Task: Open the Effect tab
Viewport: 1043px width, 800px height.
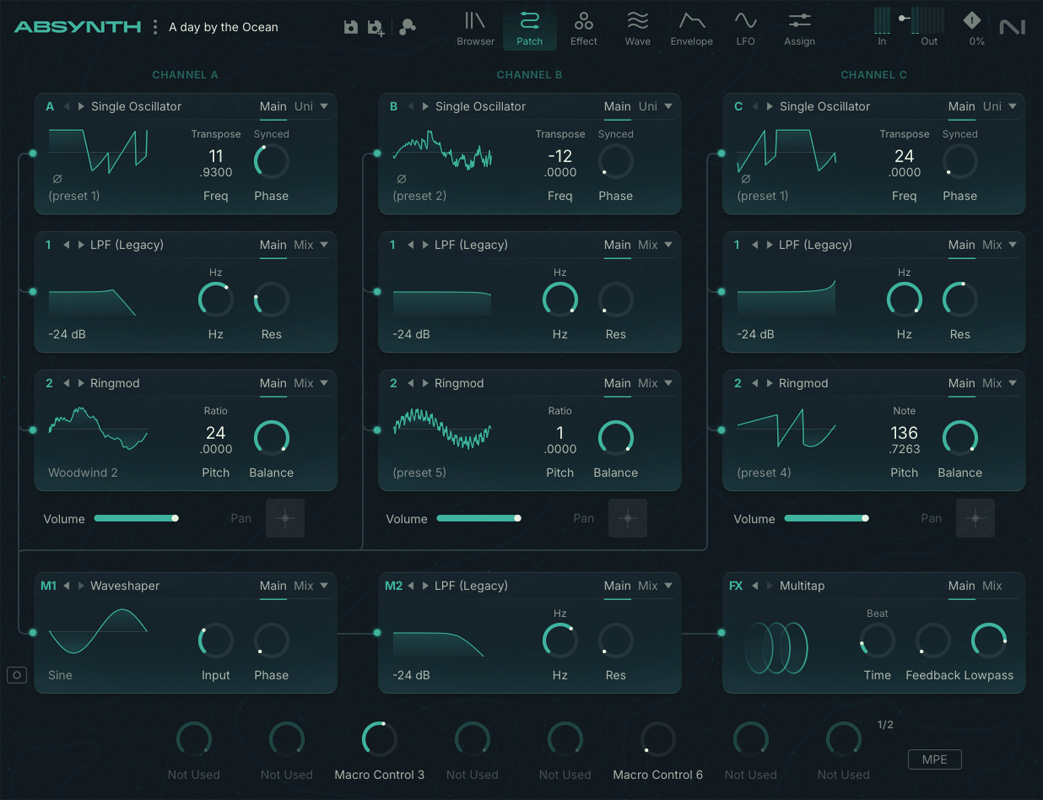Action: (x=583, y=28)
